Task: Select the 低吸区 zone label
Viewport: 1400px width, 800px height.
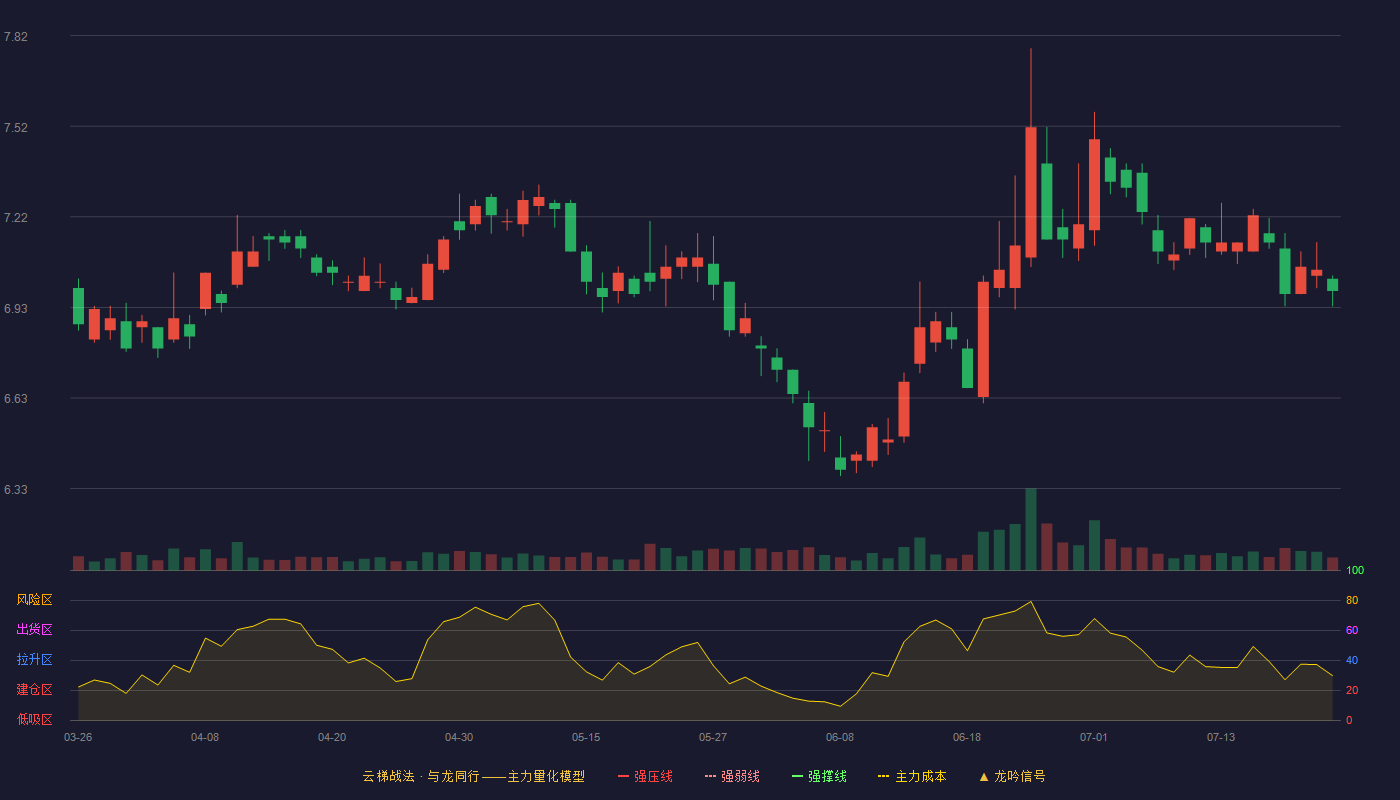Action: tap(35, 719)
